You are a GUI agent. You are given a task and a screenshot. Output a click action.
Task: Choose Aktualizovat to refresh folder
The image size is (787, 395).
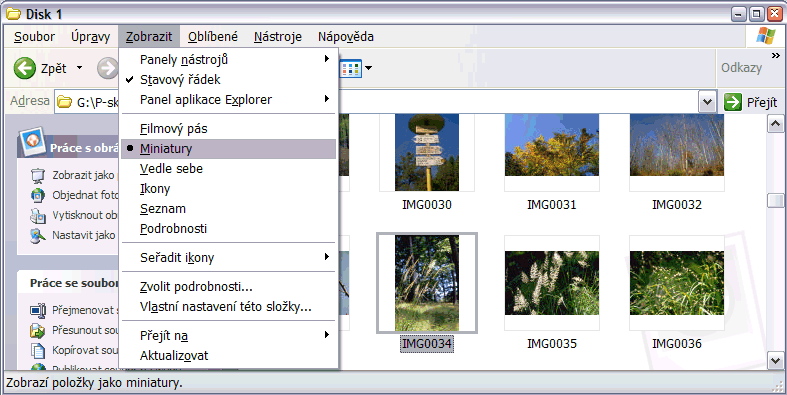click(x=228, y=355)
